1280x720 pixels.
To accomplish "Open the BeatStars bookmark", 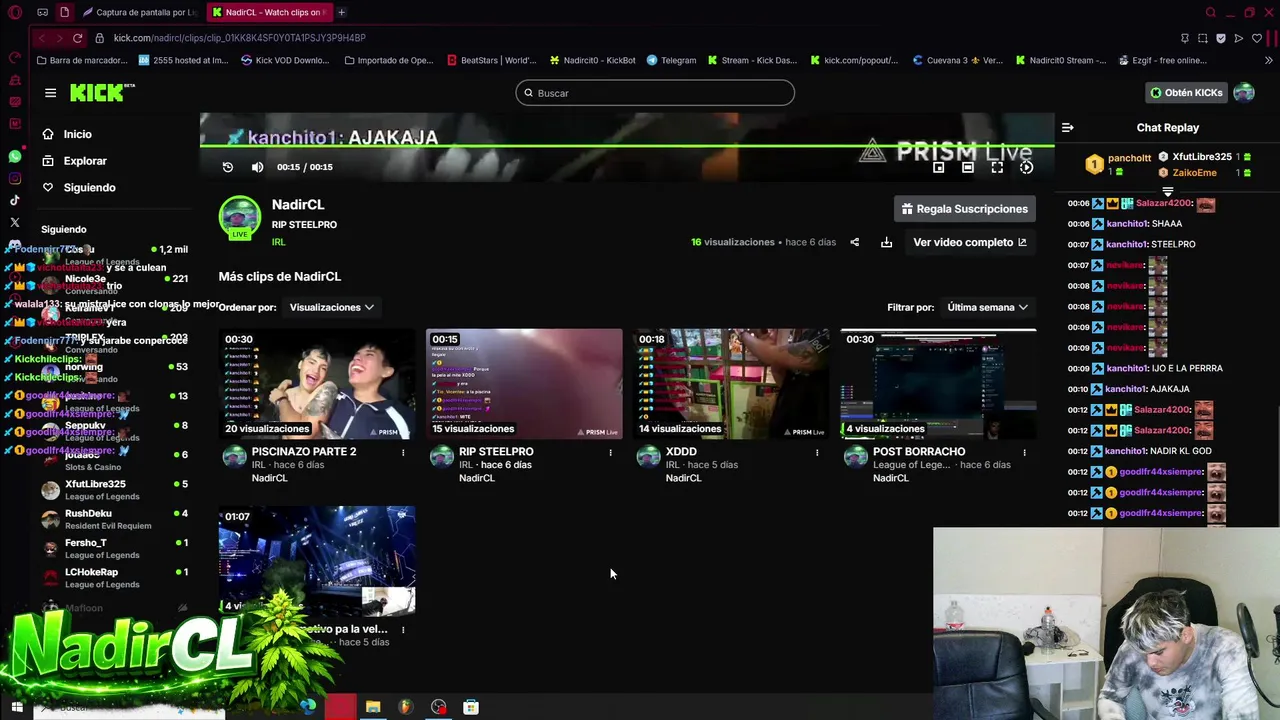I will click(x=491, y=60).
